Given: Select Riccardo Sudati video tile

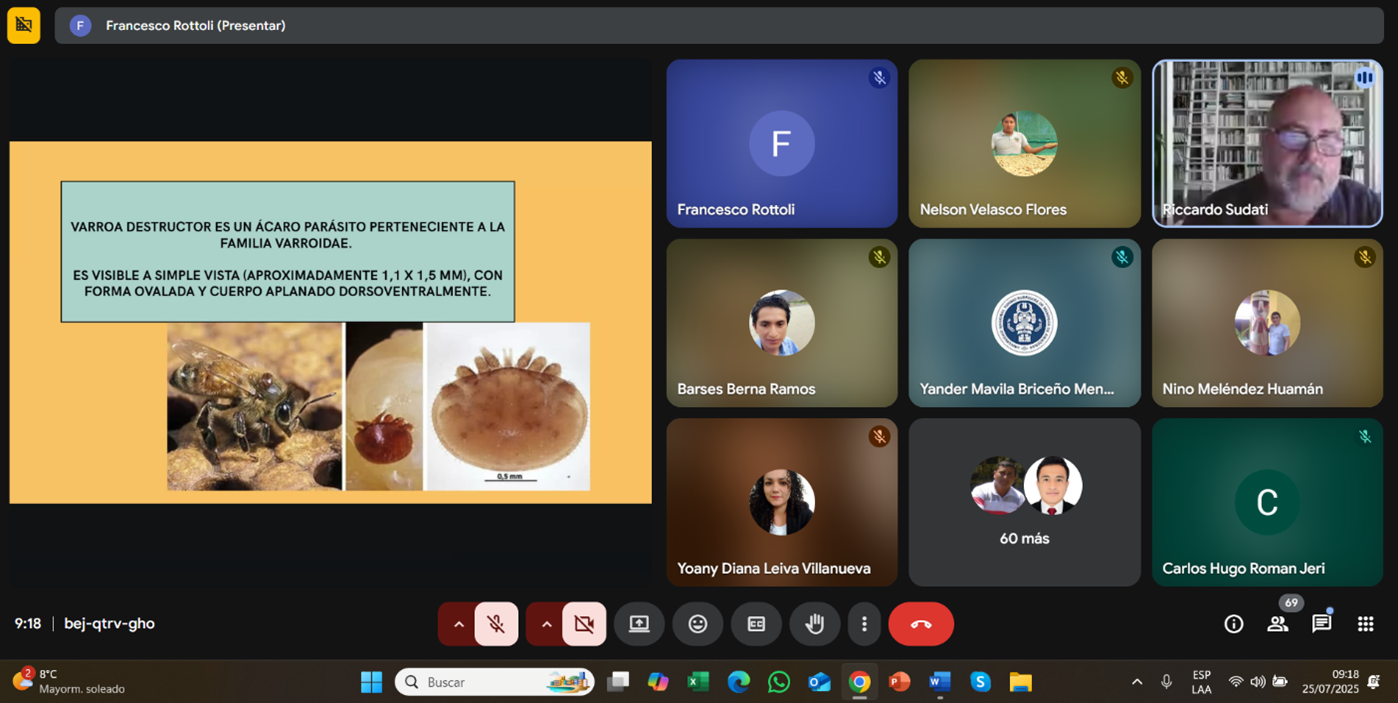Looking at the screenshot, I should pos(1267,143).
